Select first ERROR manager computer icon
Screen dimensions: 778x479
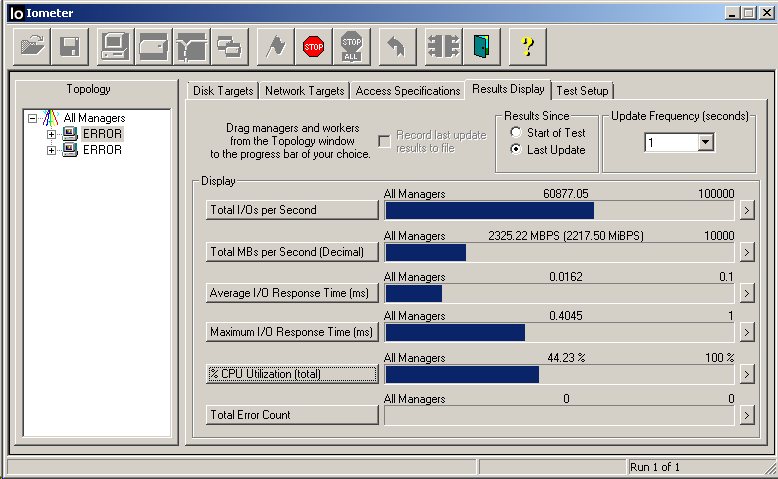tap(70, 134)
